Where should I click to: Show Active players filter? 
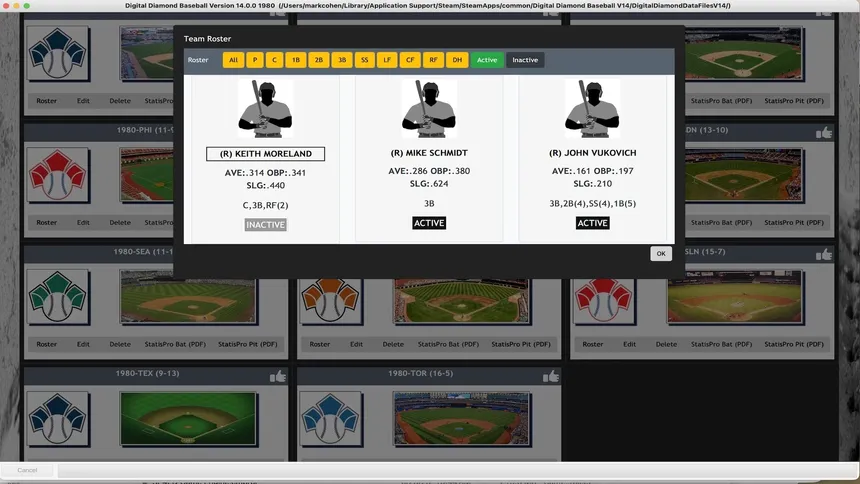[x=487, y=60]
